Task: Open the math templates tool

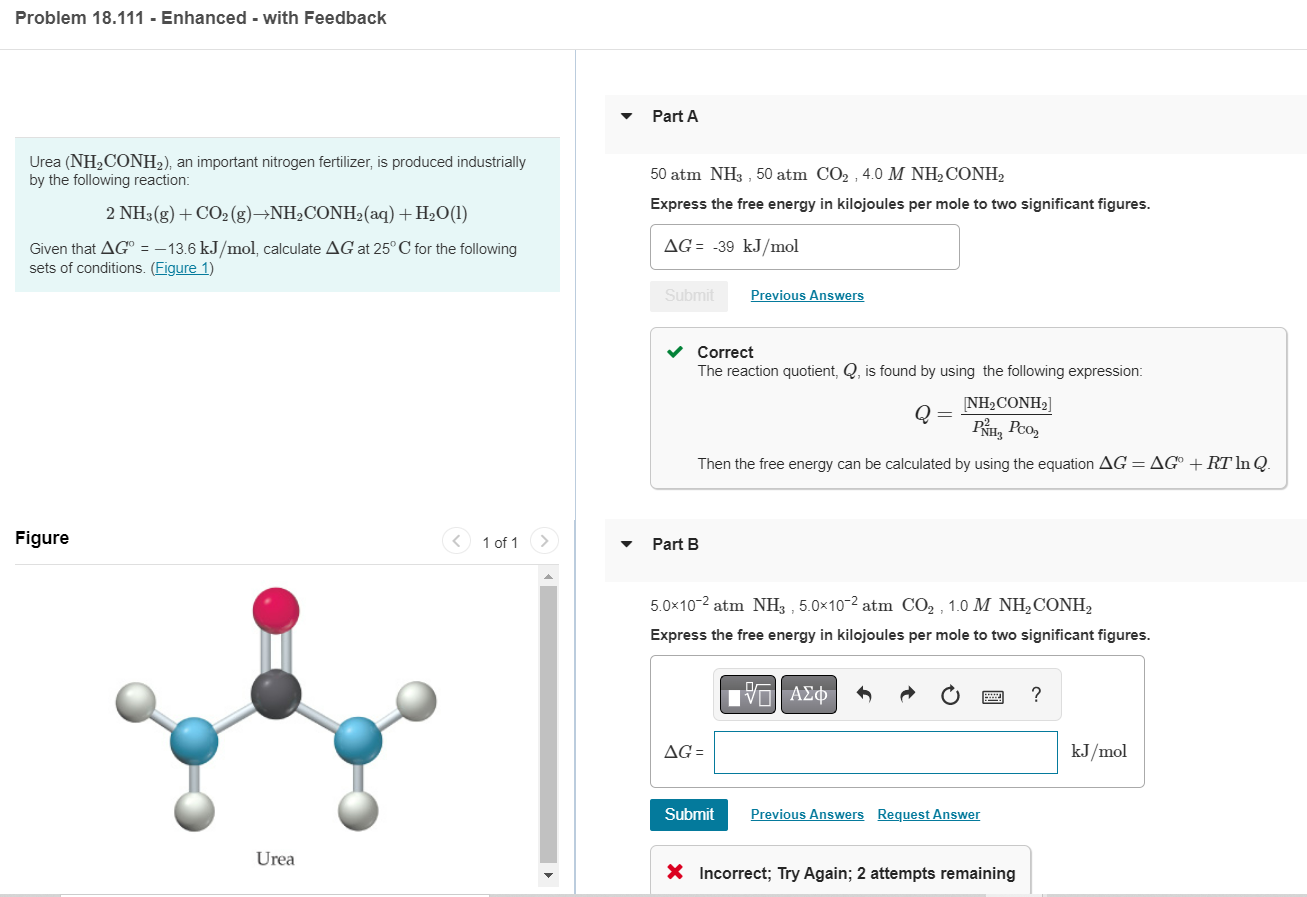Action: point(749,695)
